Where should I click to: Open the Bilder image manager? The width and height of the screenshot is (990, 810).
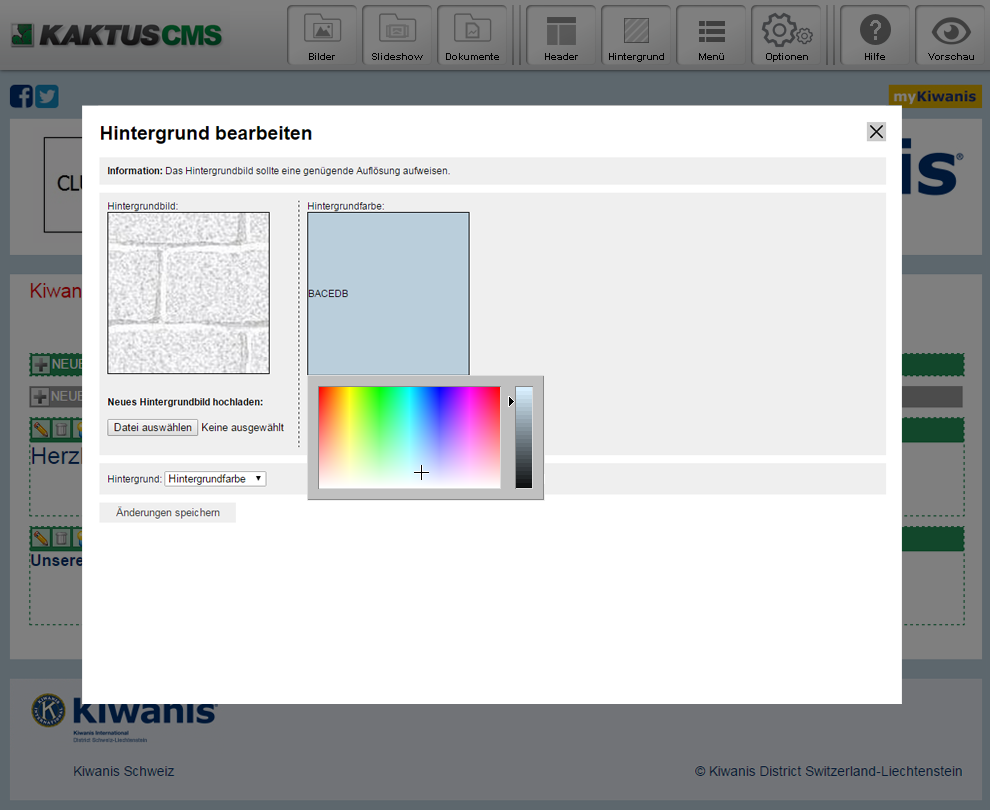coord(322,37)
